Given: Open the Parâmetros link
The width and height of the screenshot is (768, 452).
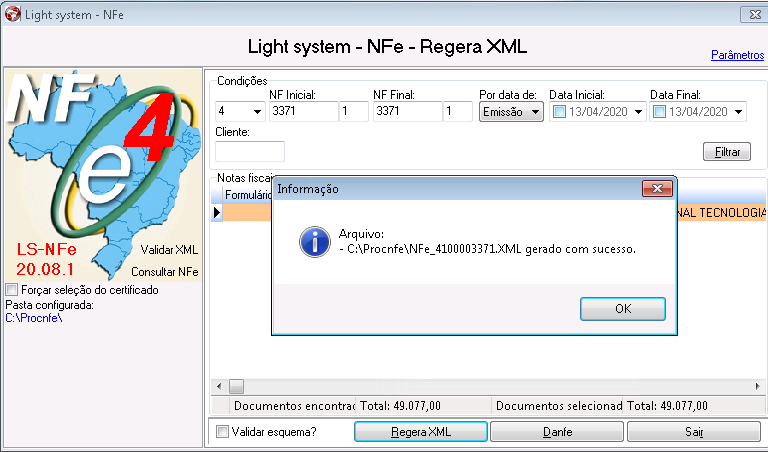Looking at the screenshot, I should [x=737, y=55].
